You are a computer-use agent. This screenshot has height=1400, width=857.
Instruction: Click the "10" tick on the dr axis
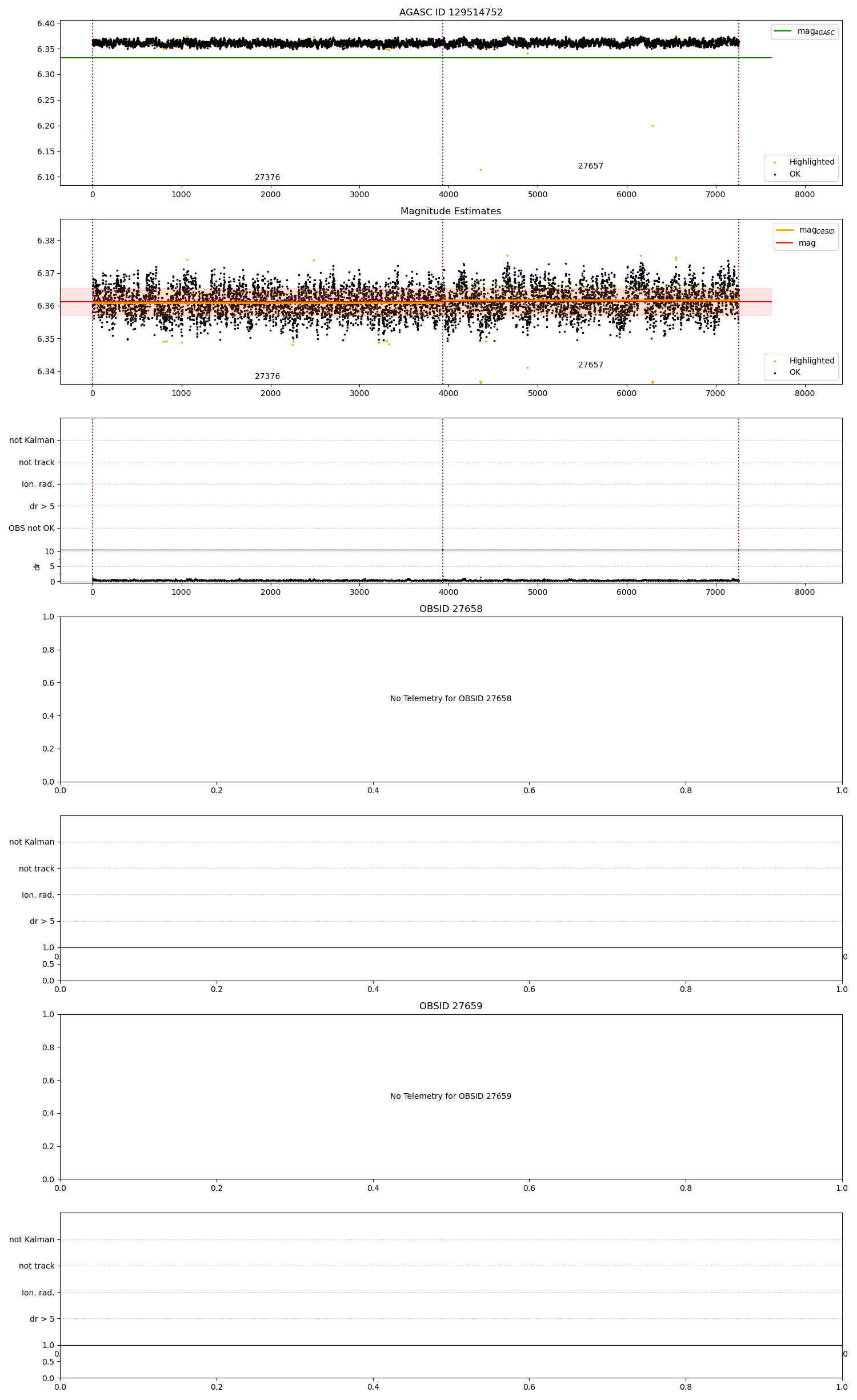50,552
